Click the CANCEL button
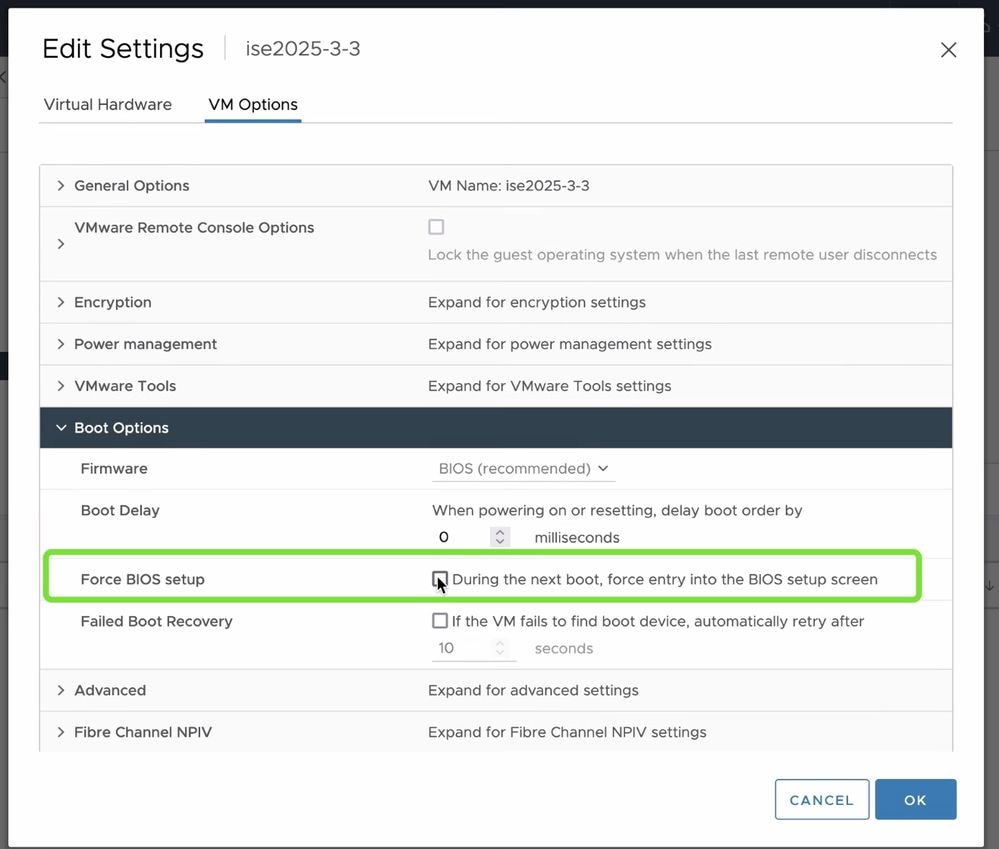999x849 pixels. pyautogui.click(x=821, y=800)
